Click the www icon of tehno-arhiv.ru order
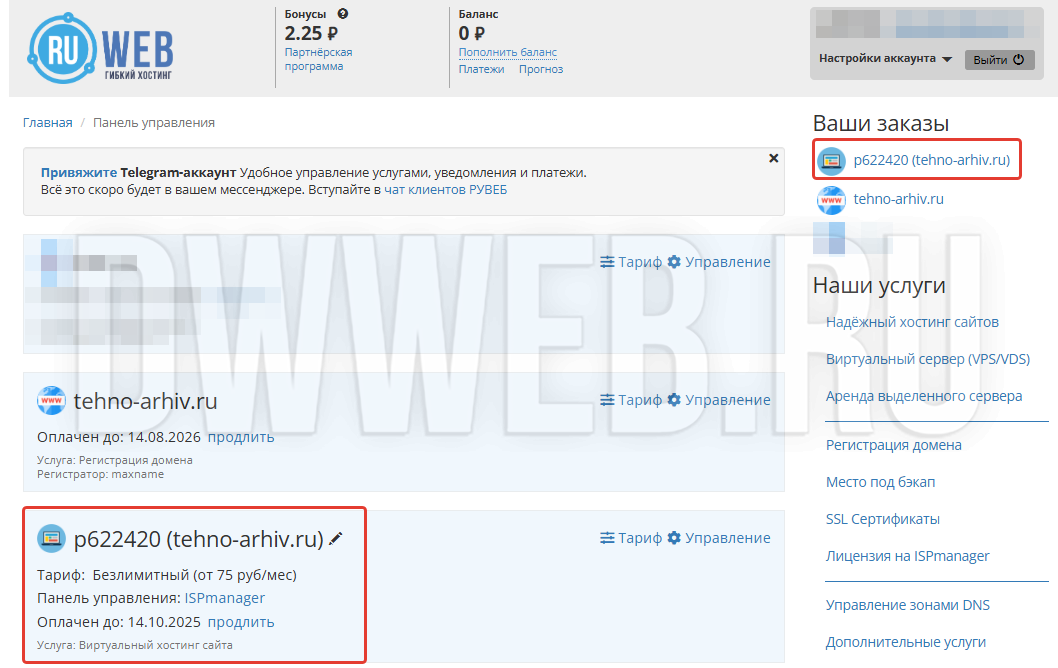The width and height of the screenshot is (1058, 668). [51, 401]
